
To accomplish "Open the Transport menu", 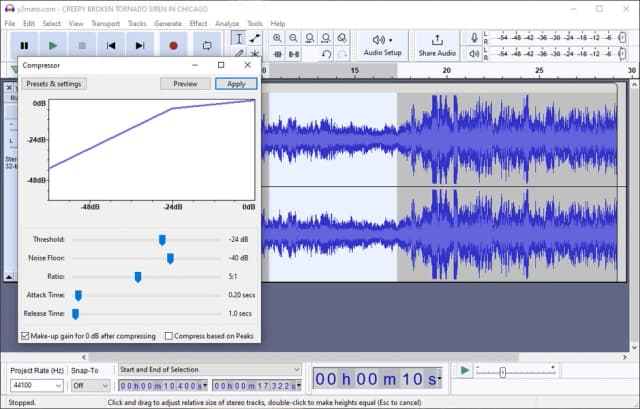I will coord(106,24).
